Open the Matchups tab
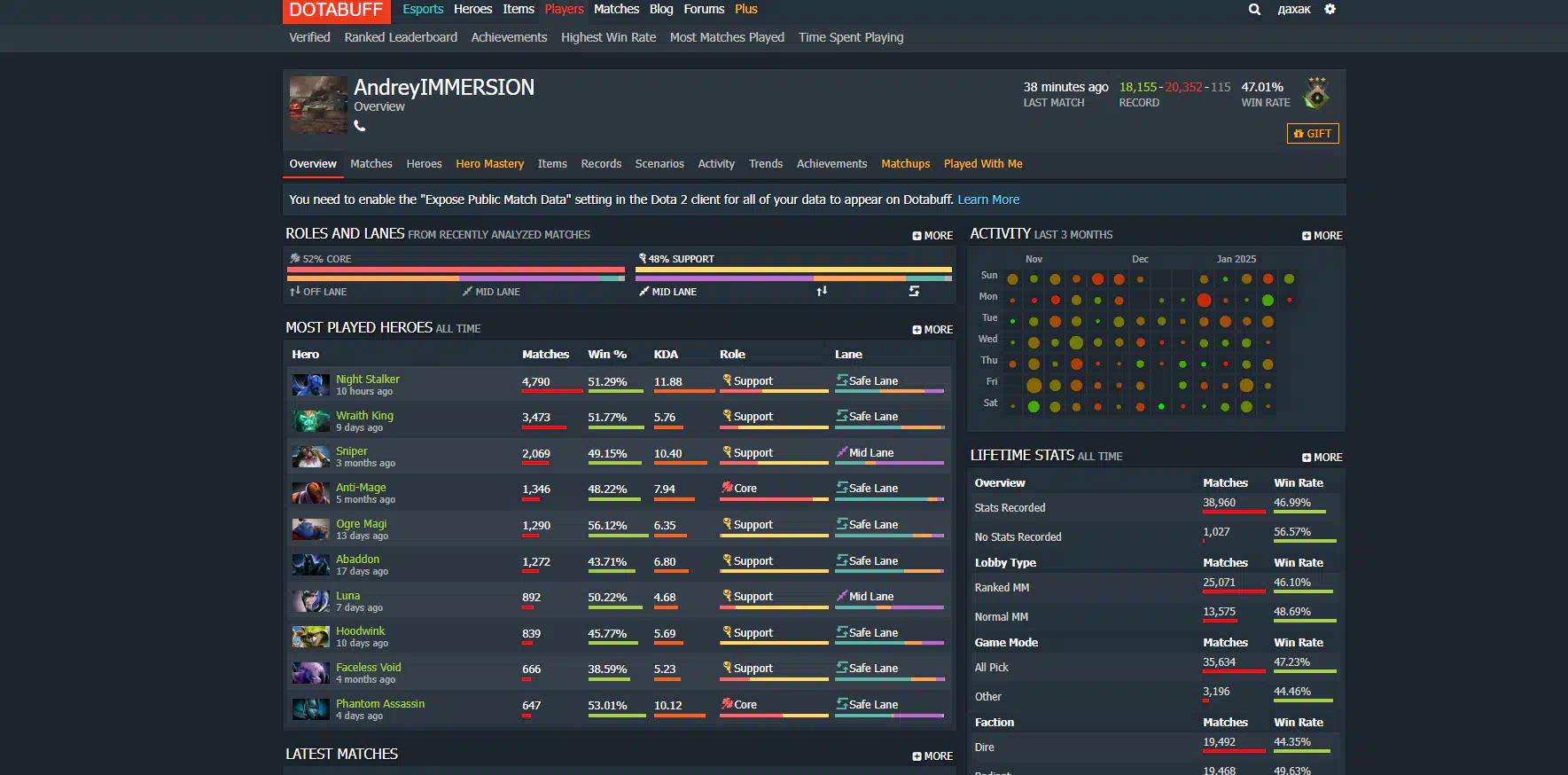This screenshot has width=1568, height=775. tap(906, 164)
